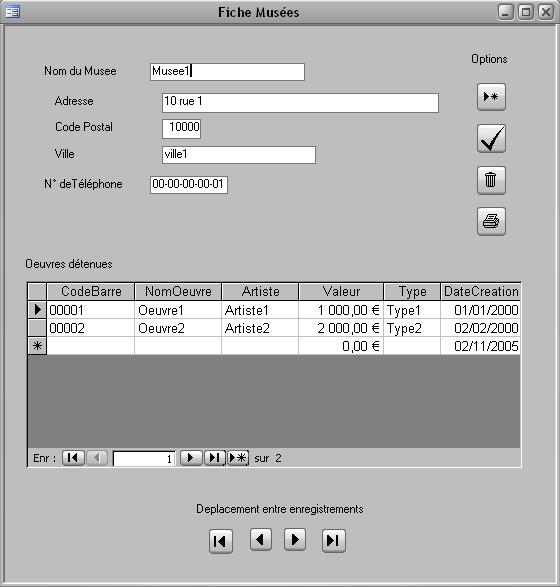Click the checkmark save record button
The height and width of the screenshot is (587, 560).
[491, 139]
